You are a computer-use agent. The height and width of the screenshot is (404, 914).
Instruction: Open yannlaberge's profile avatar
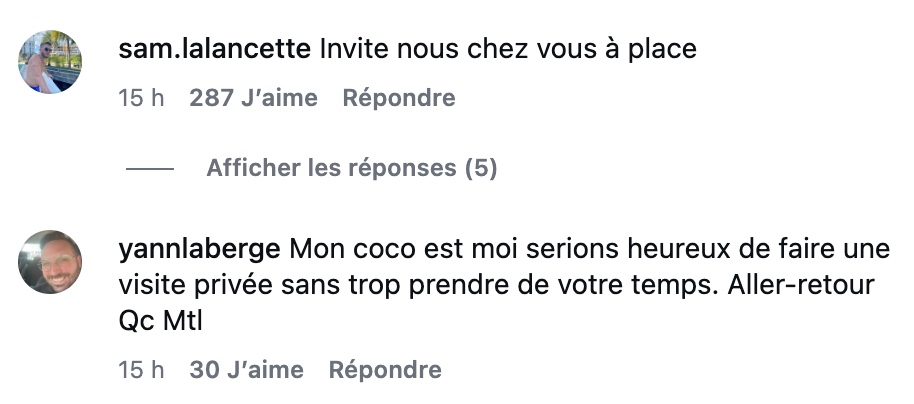pyautogui.click(x=50, y=261)
